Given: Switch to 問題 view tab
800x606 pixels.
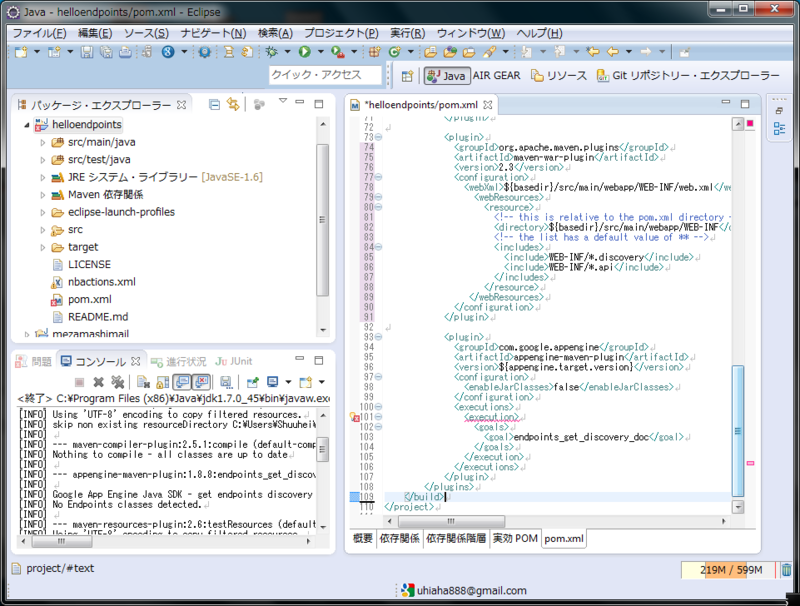Looking at the screenshot, I should click(x=34, y=361).
